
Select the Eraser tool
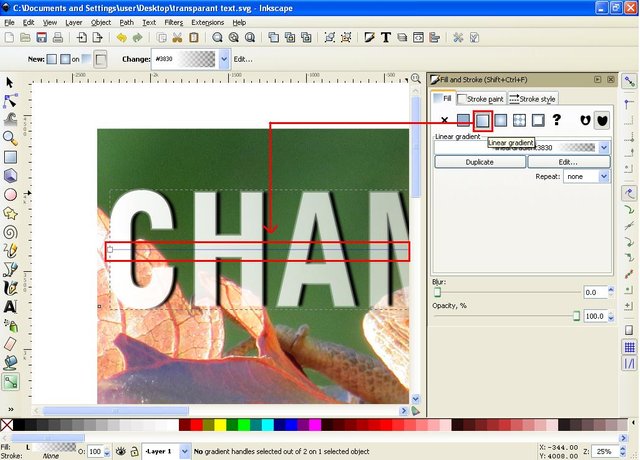(10, 344)
